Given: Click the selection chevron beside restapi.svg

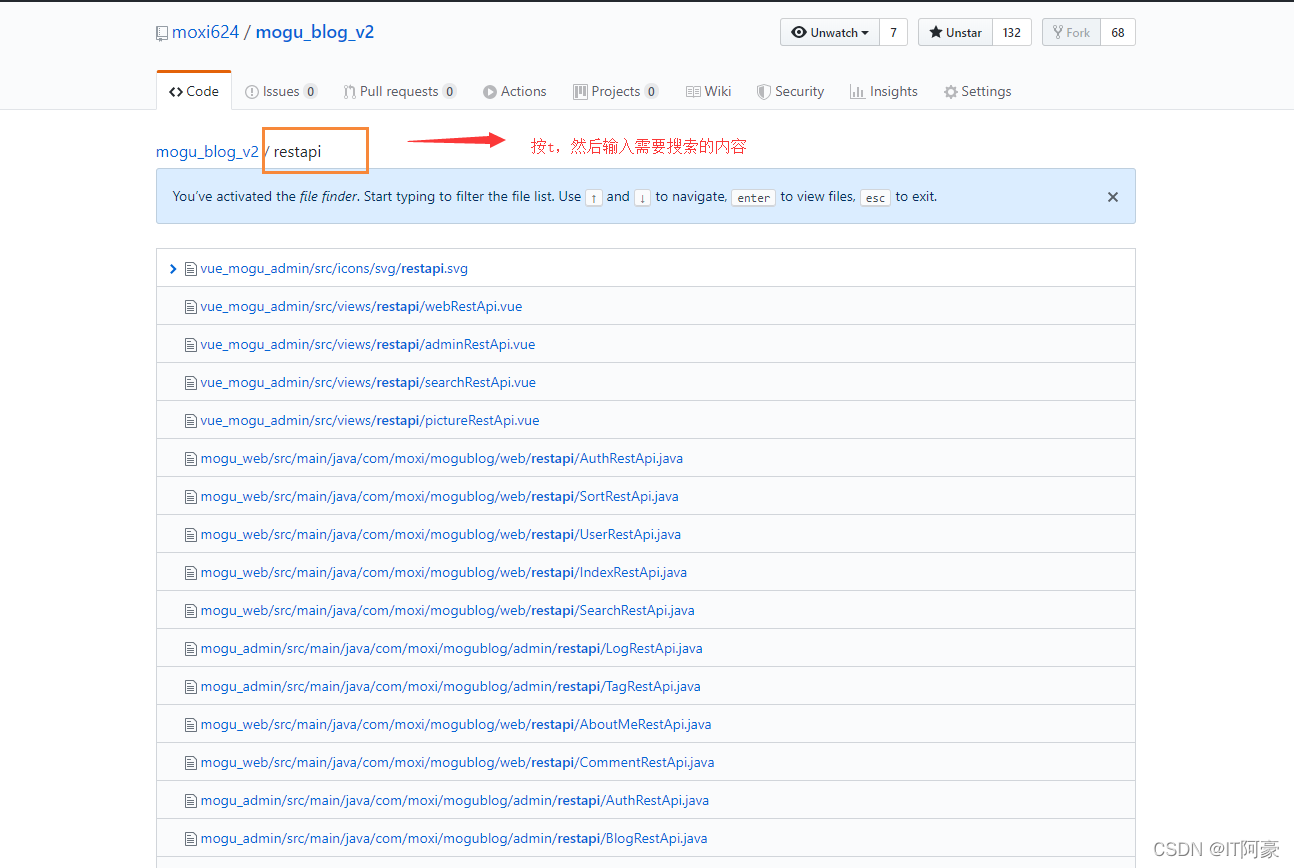Looking at the screenshot, I should [173, 269].
